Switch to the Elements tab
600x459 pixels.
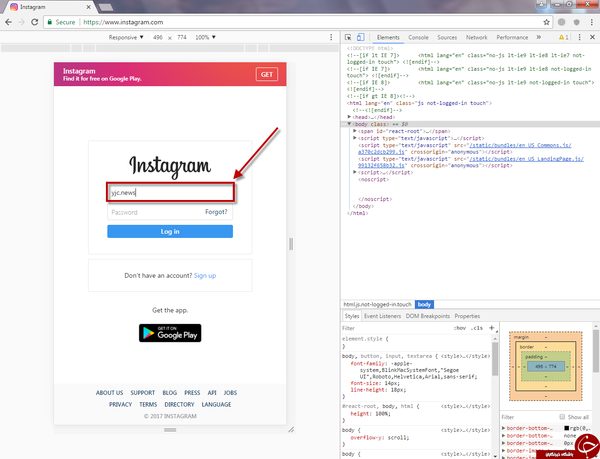[388, 37]
